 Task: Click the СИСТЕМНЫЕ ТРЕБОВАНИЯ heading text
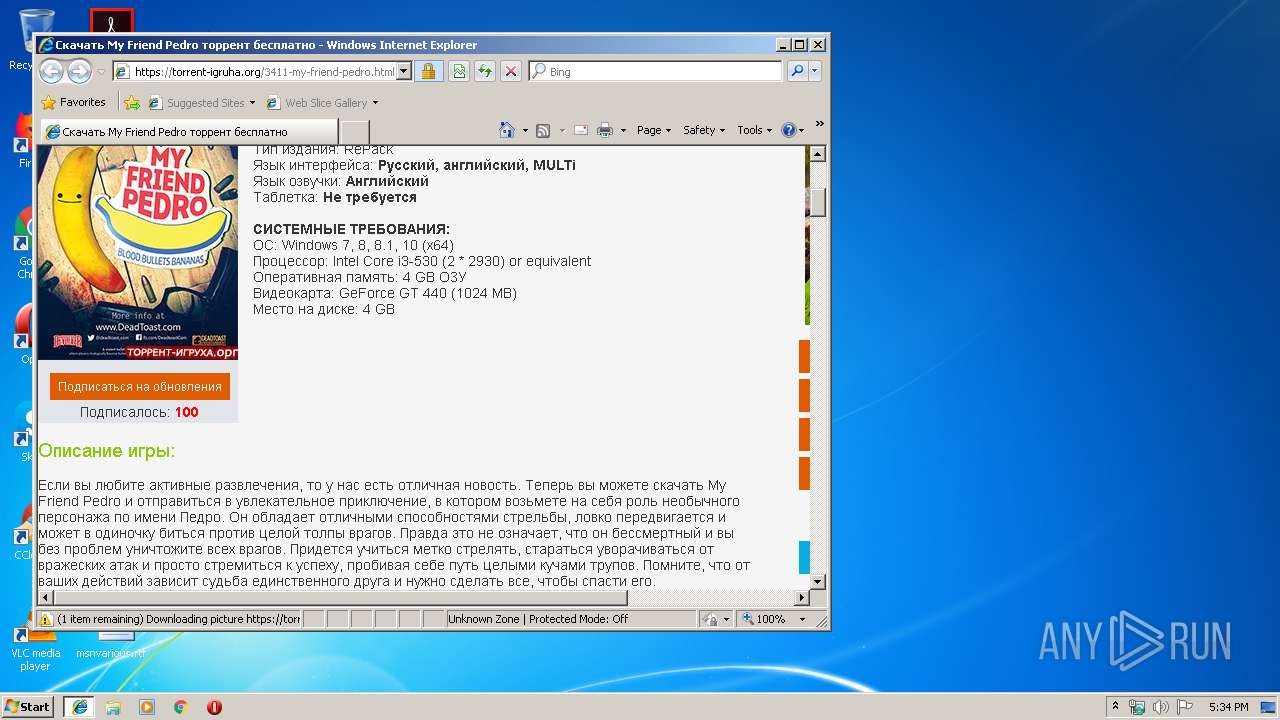coord(351,229)
